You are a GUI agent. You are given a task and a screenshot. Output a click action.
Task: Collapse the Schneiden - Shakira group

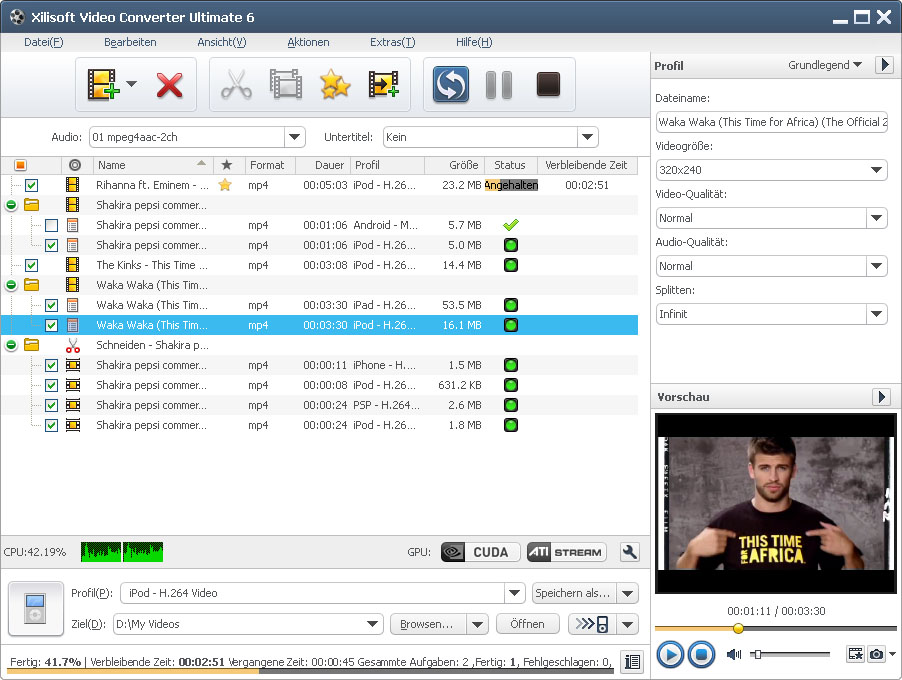[11, 345]
